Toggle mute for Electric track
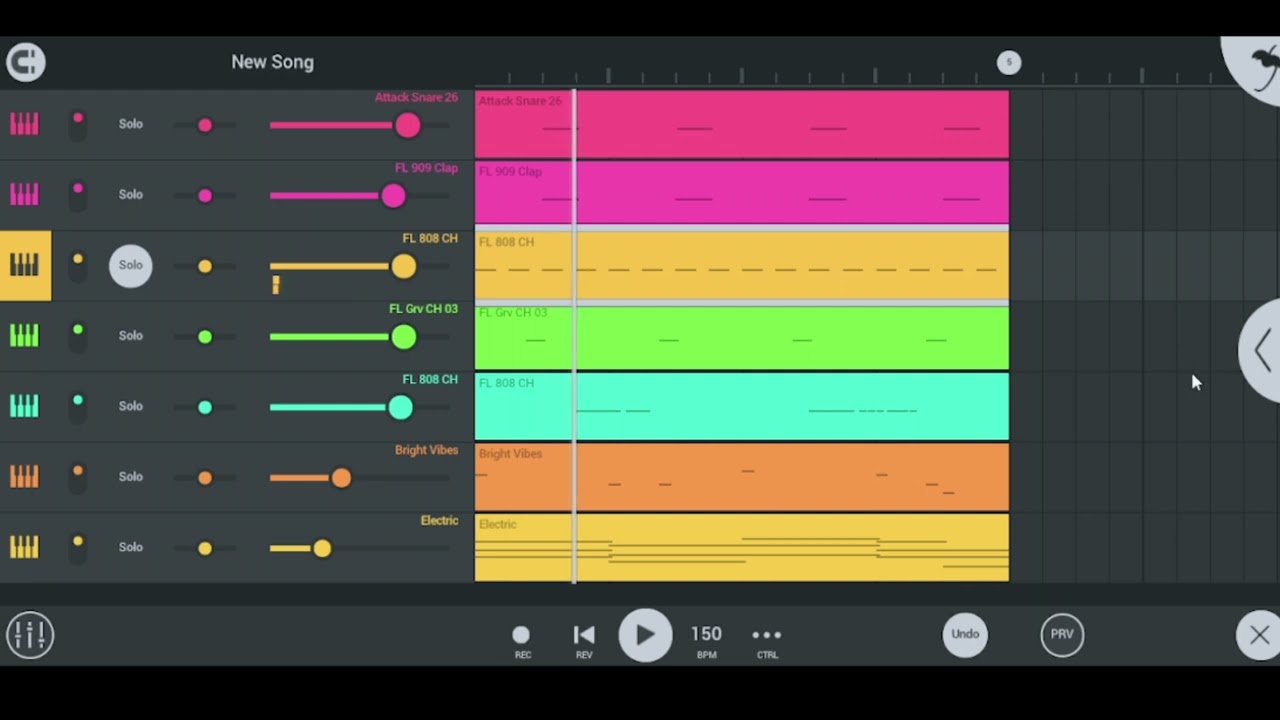The image size is (1280, 720). click(77, 547)
